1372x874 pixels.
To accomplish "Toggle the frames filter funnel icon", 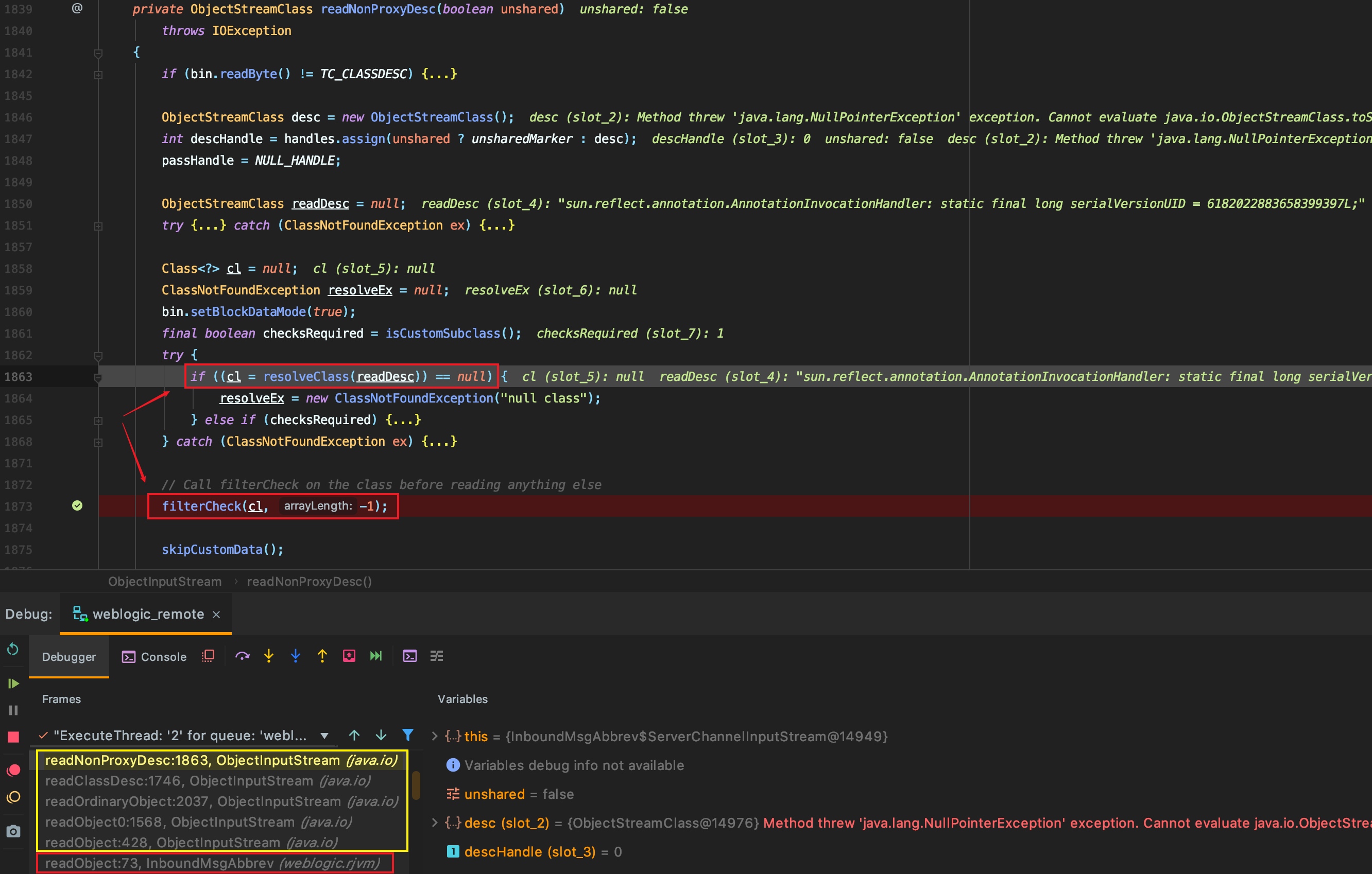I will (407, 735).
